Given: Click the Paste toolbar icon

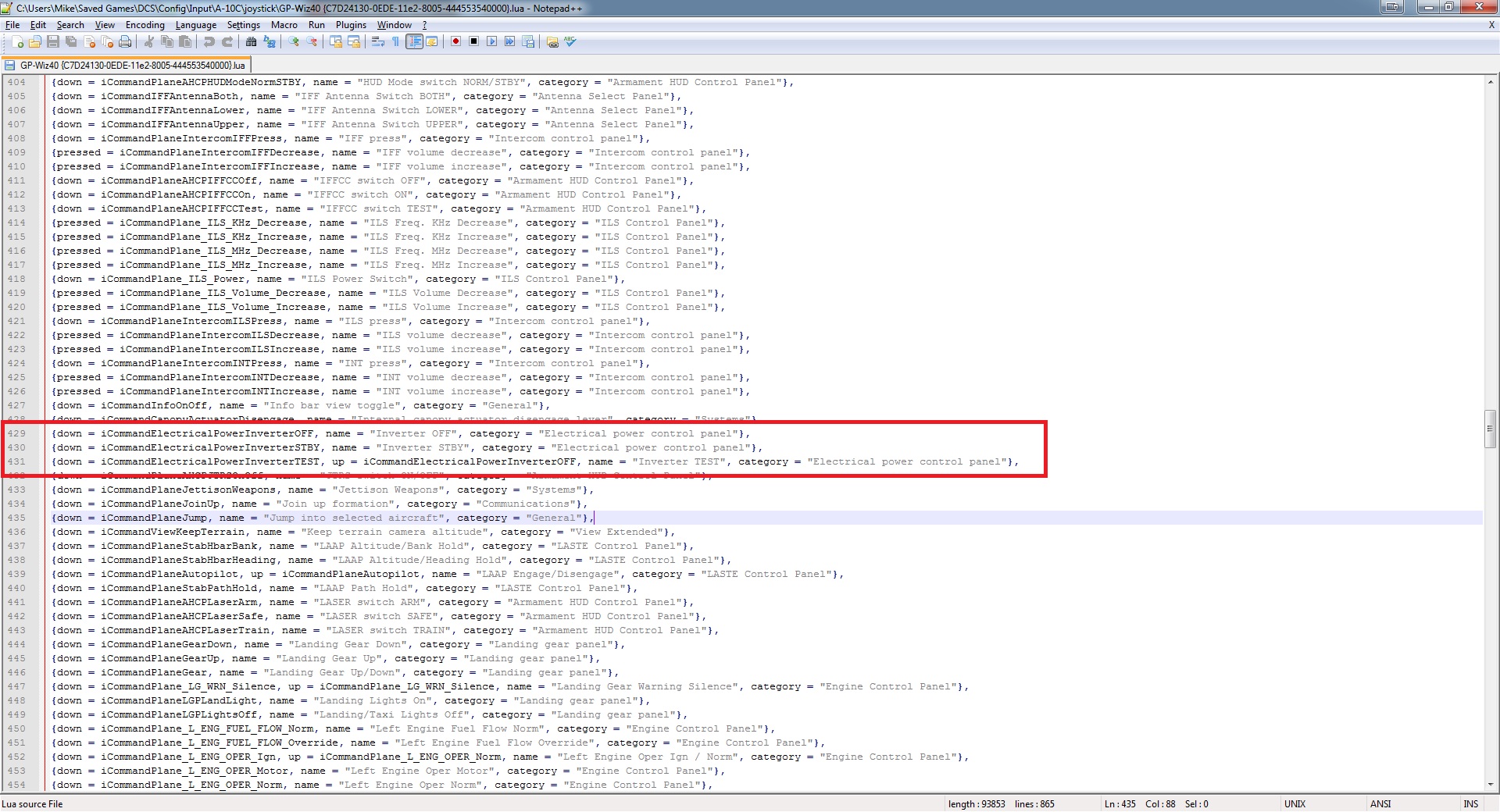Looking at the screenshot, I should pyautogui.click(x=185, y=41).
